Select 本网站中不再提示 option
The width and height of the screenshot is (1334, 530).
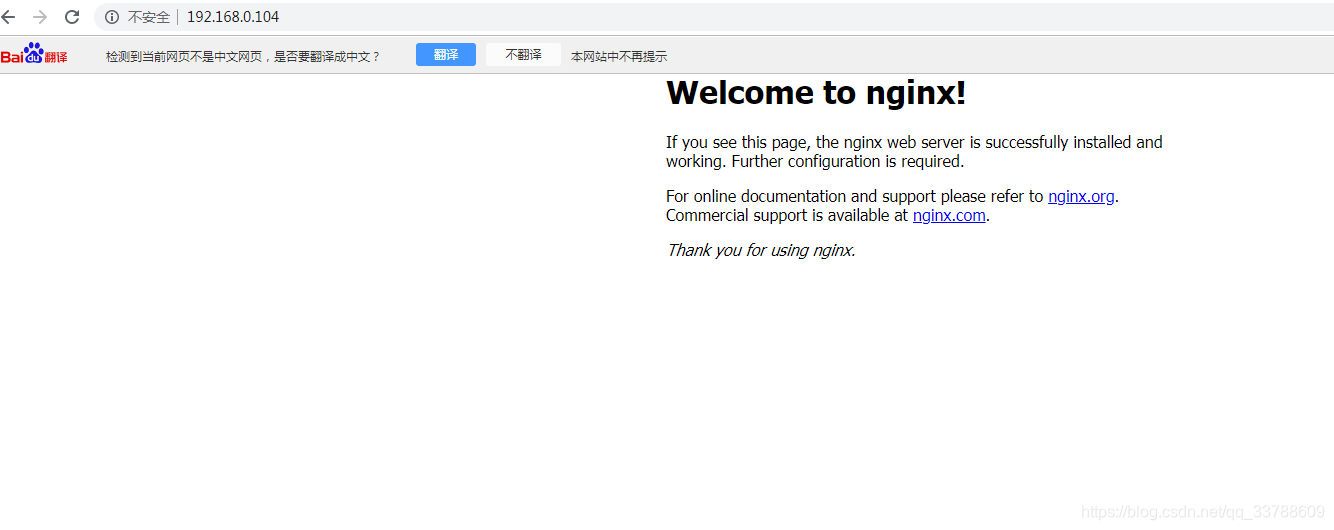[x=619, y=56]
